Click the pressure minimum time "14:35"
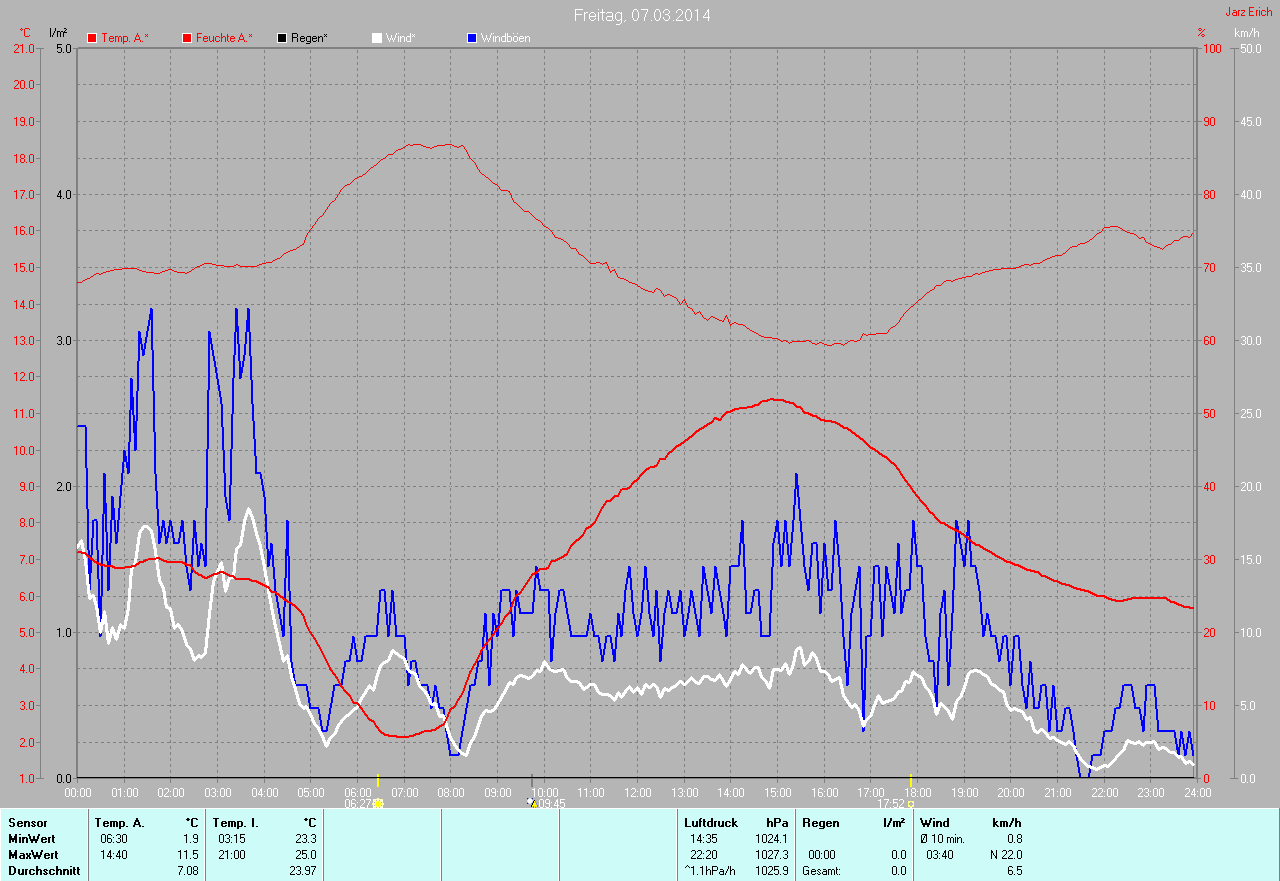Screen dimensions: 1280x881 click(704, 839)
